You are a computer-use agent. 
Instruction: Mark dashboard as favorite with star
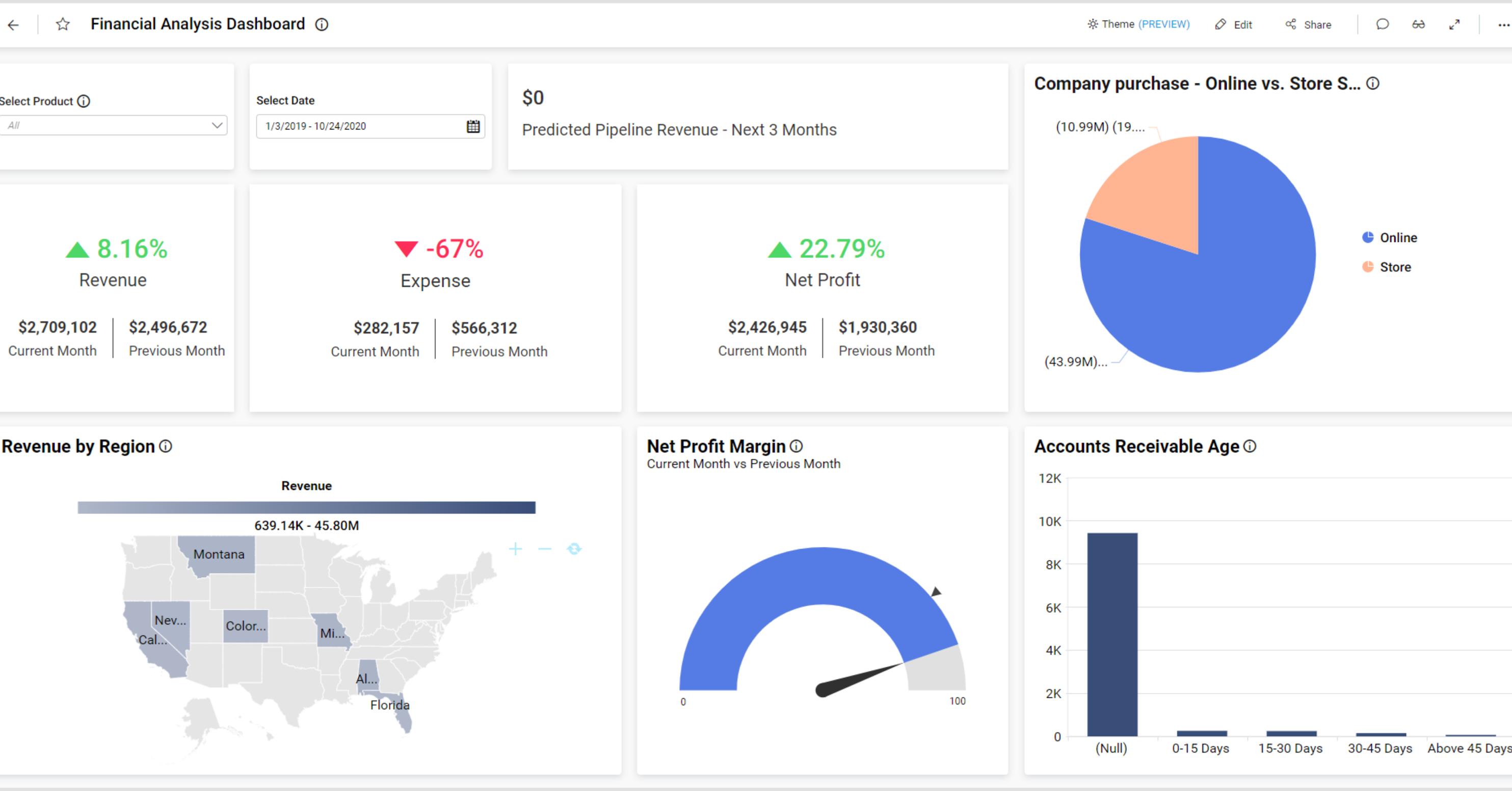tap(63, 24)
